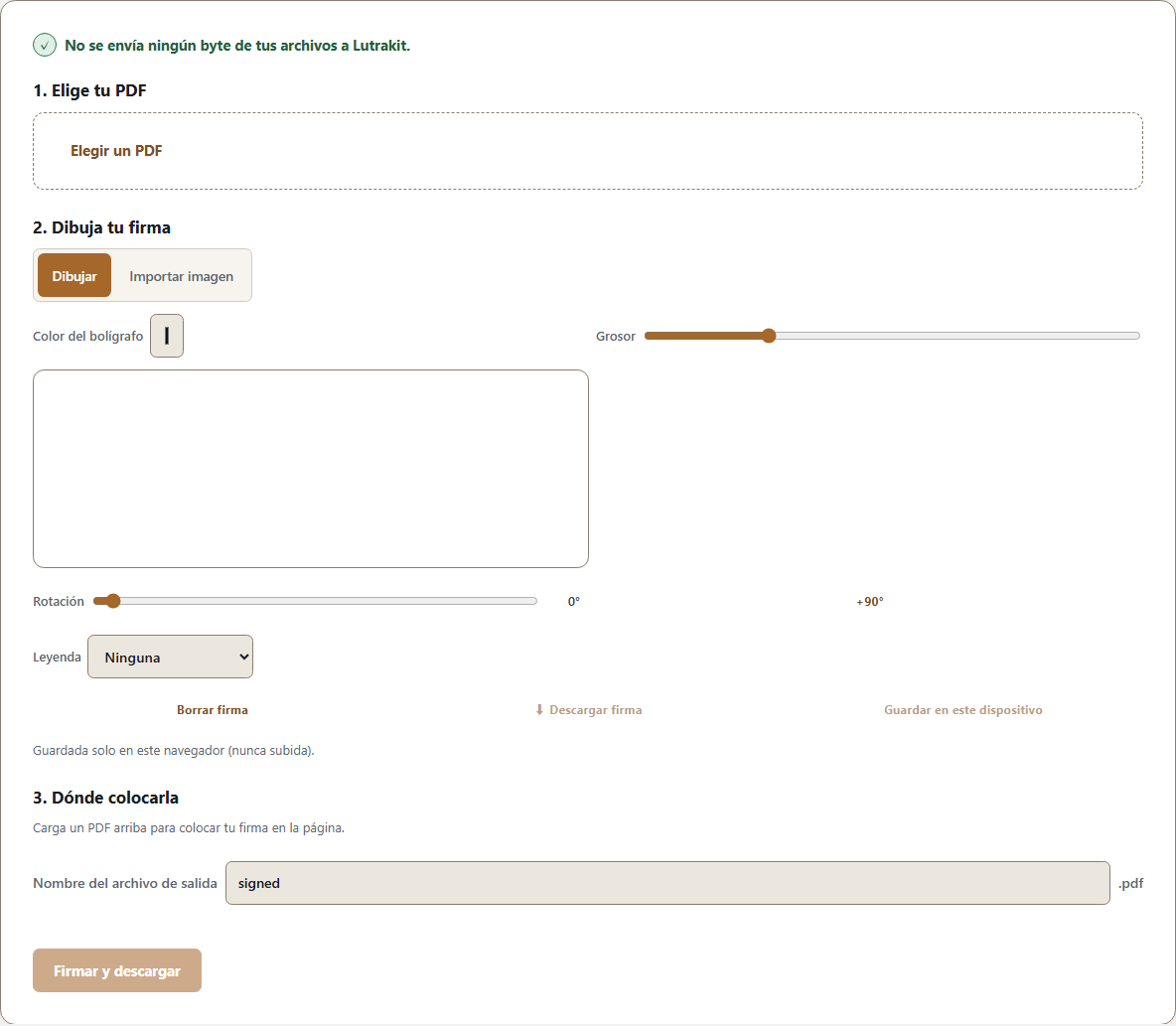The image size is (1176, 1026).
Task: Click Borrar firma to clear signature
Action: tap(213, 709)
